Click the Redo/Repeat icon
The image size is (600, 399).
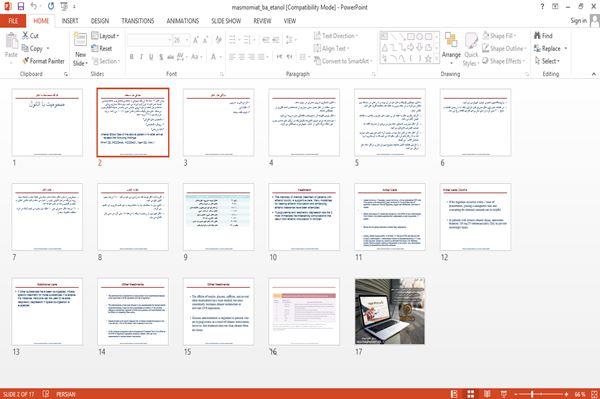(x=51, y=7)
